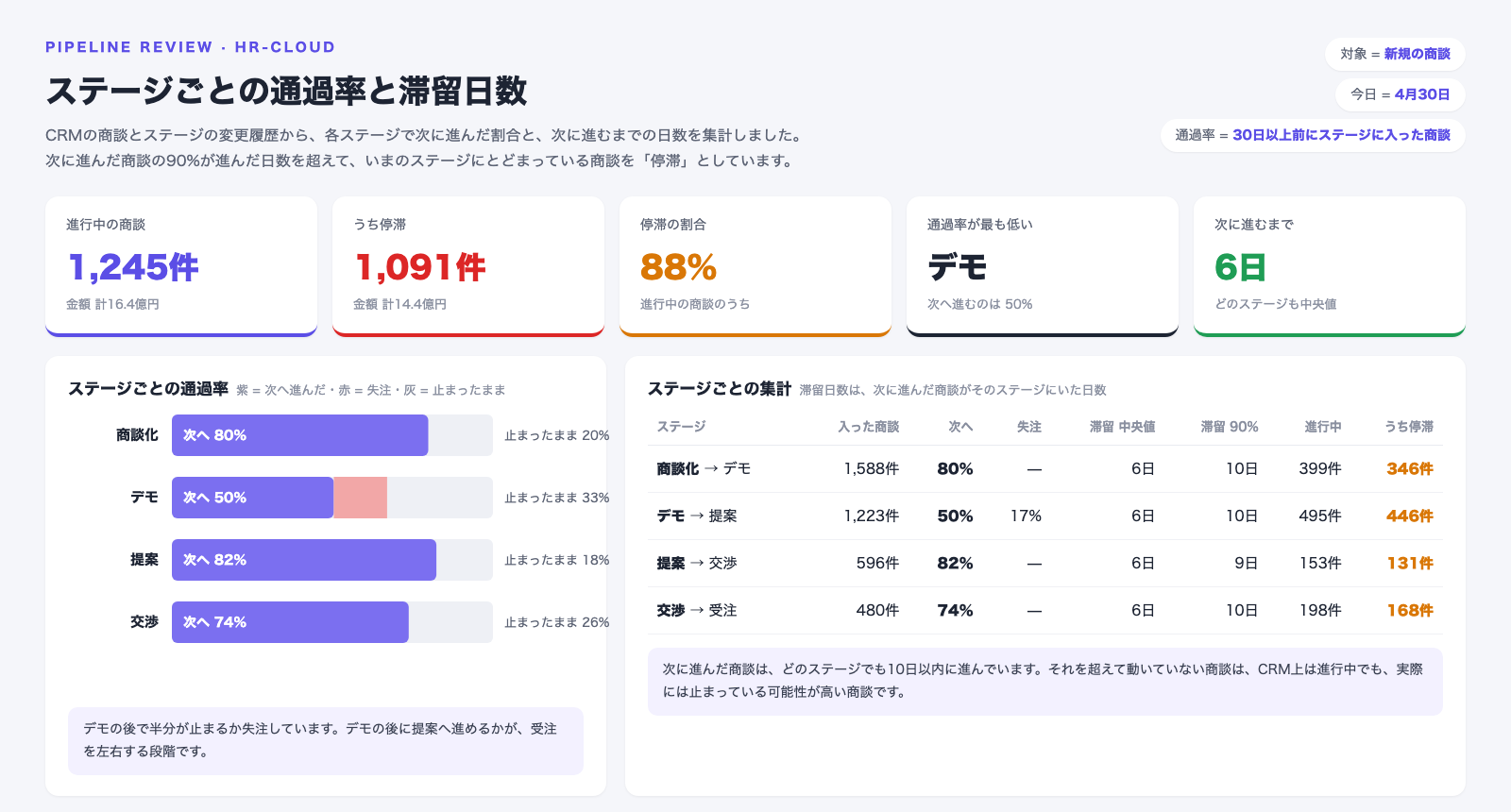The image size is (1511, 812).
Task: Select the デモ → 提案 row label
Action: point(697,516)
